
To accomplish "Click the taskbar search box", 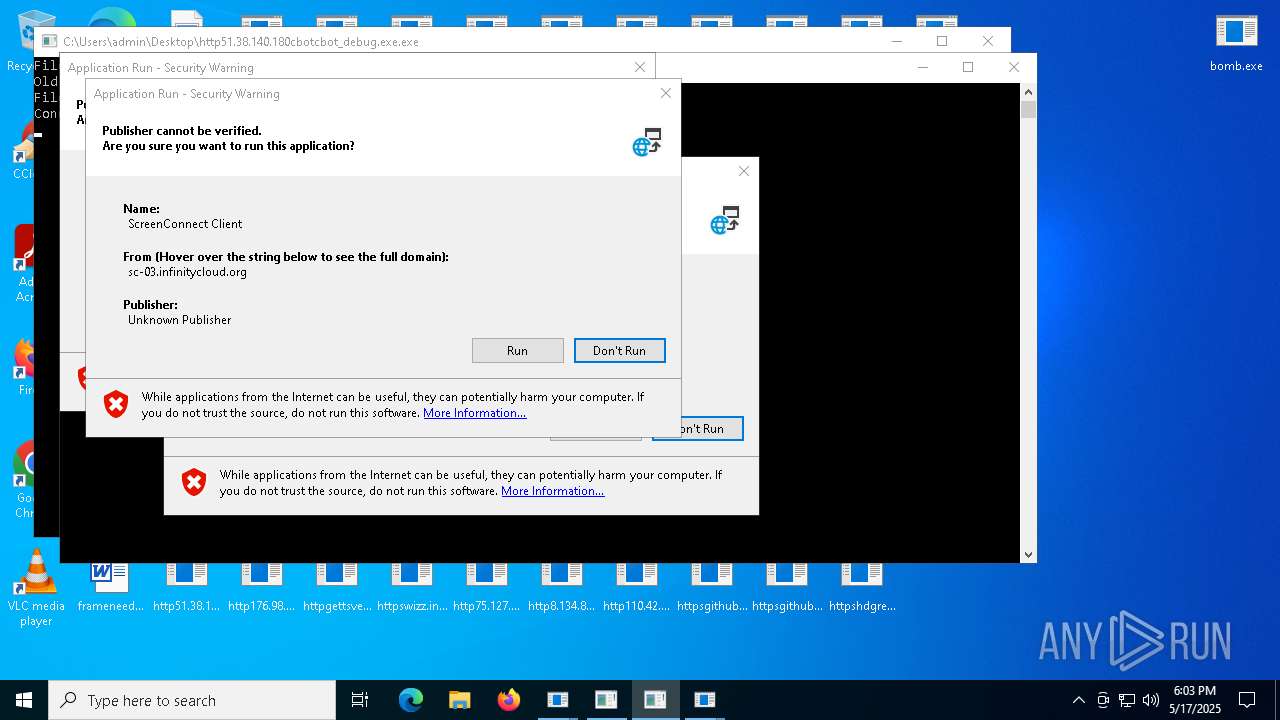I will pyautogui.click(x=192, y=700).
